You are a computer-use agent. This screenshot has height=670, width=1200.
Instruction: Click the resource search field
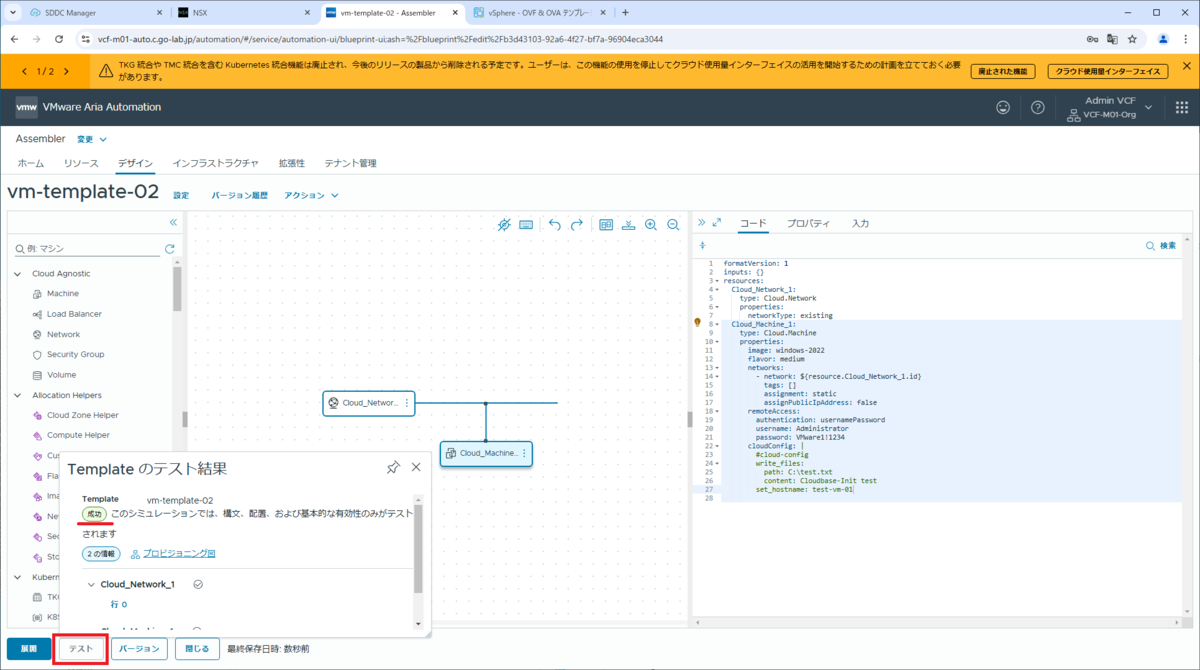86,248
